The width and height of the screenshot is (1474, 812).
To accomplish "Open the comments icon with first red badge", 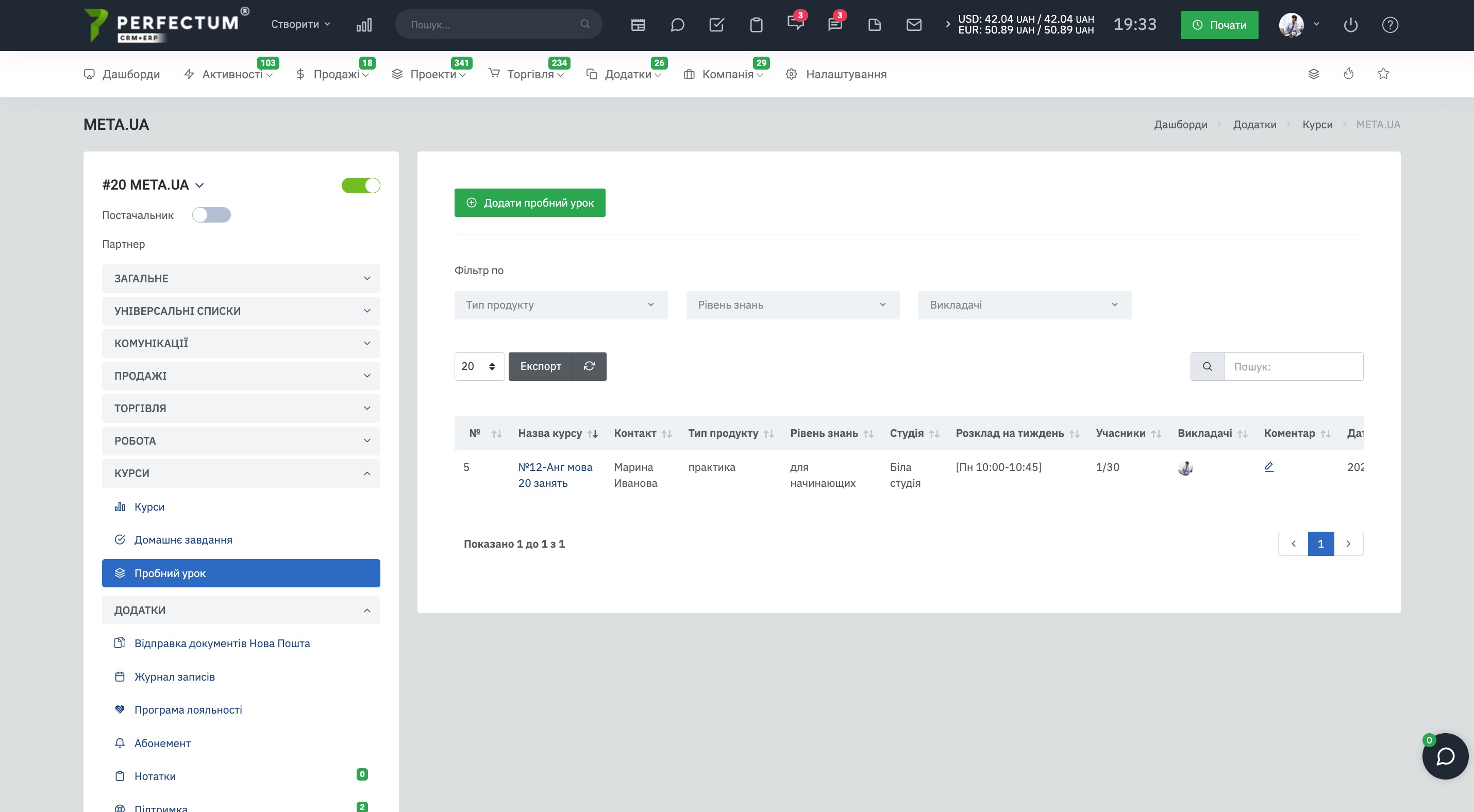I will point(795,23).
